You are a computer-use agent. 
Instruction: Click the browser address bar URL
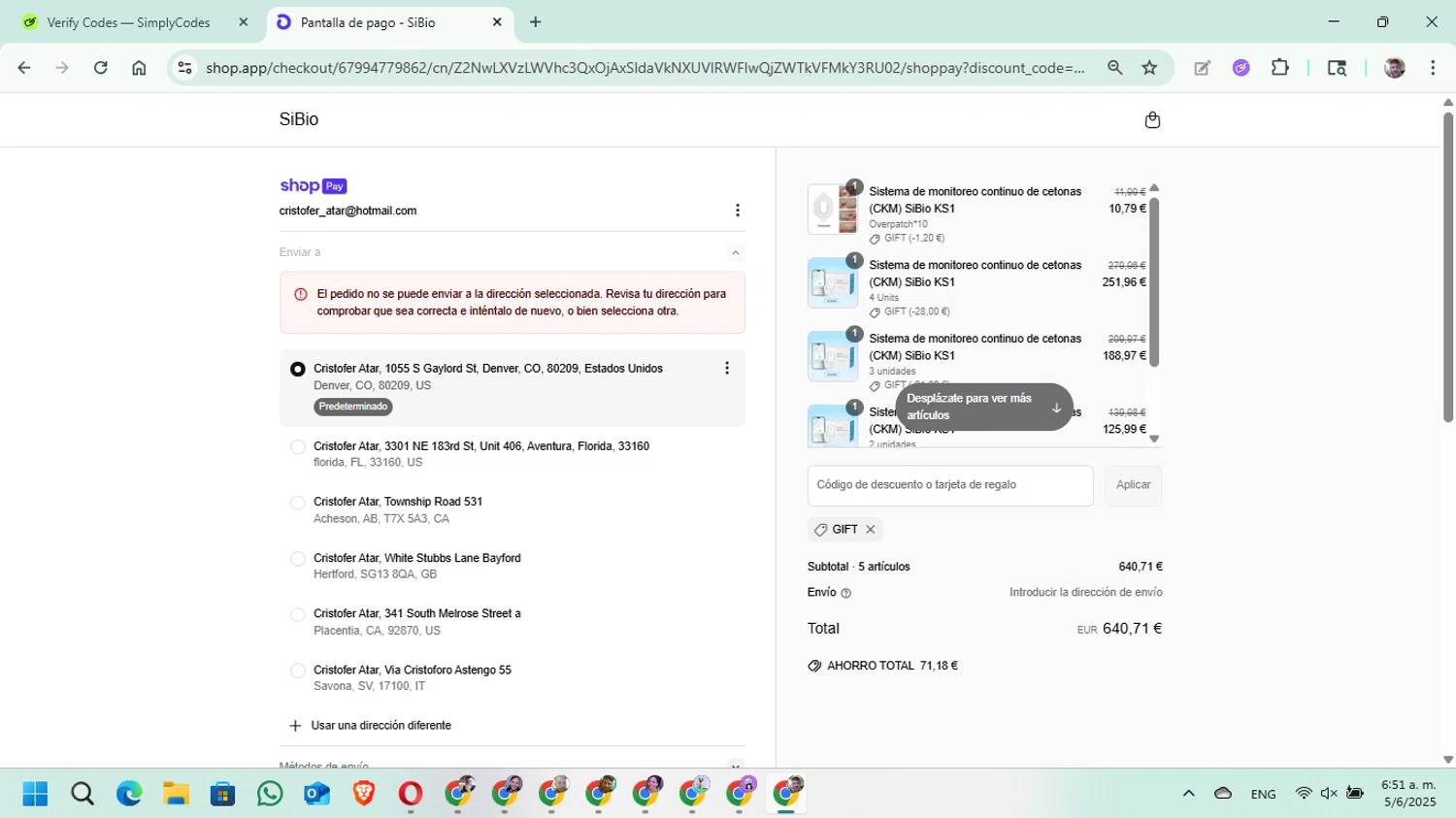[645, 68]
